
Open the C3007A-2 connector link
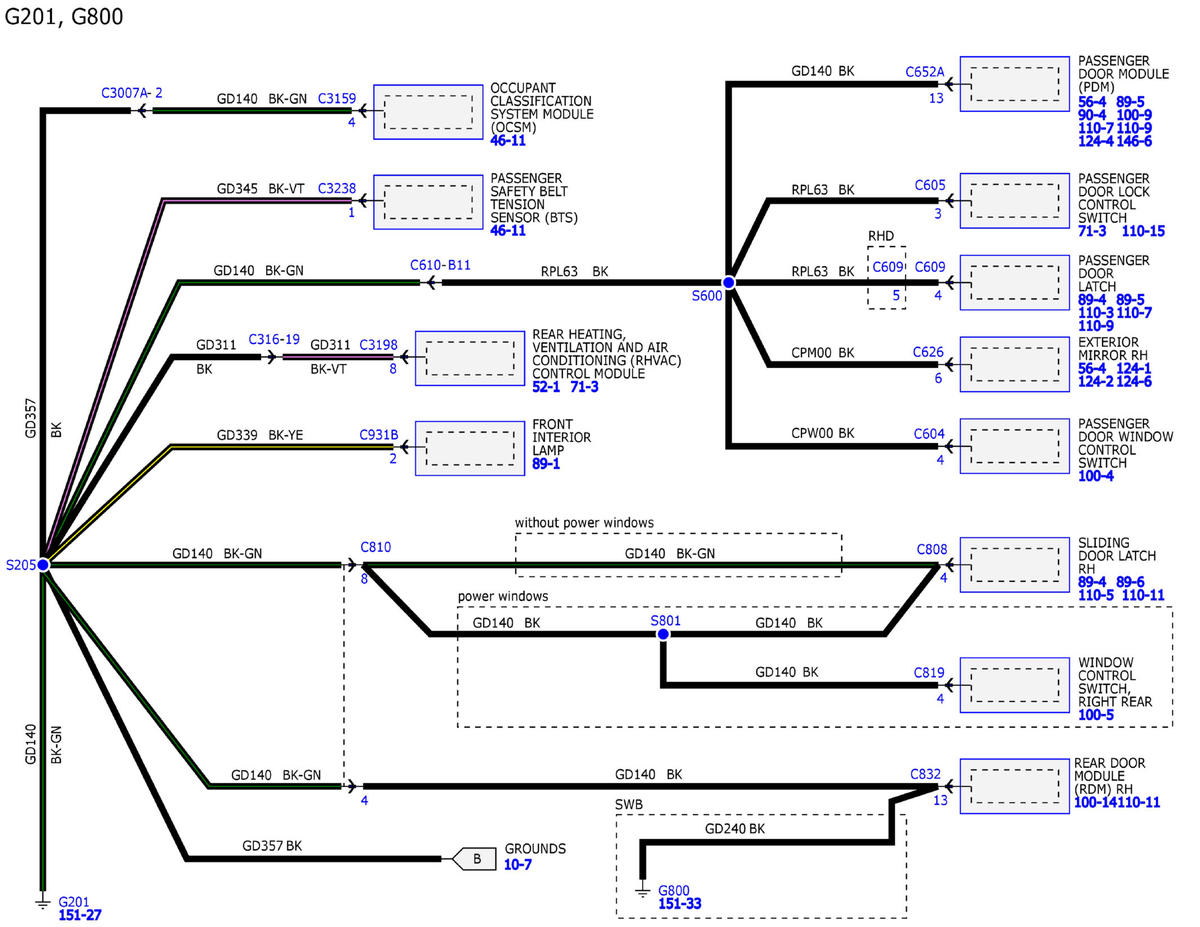pos(132,92)
